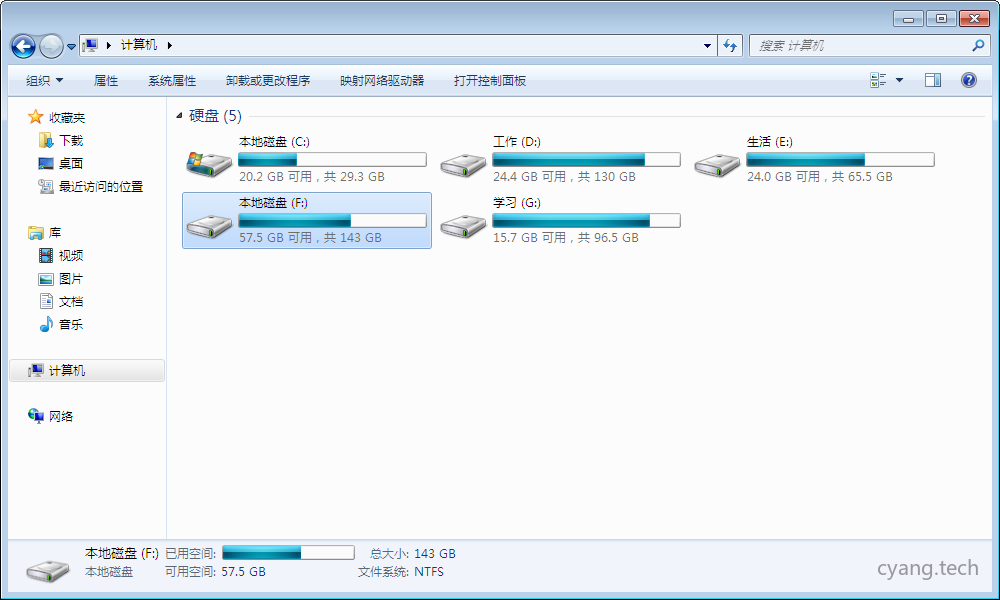Focus the 搜索 计算机 search field

(x=860, y=46)
